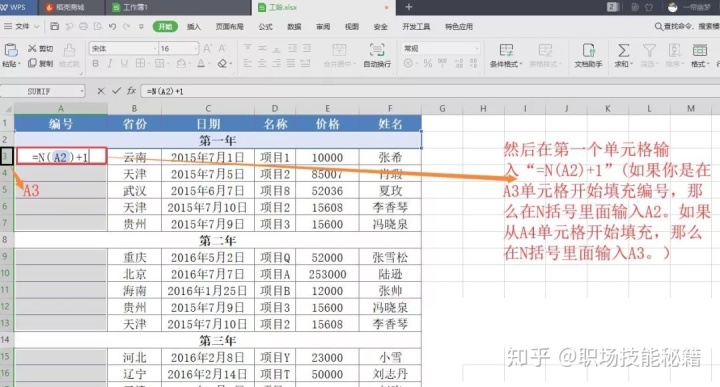The height and width of the screenshot is (387, 720).
Task: Toggle Italic formatting
Action: [x=109, y=63]
